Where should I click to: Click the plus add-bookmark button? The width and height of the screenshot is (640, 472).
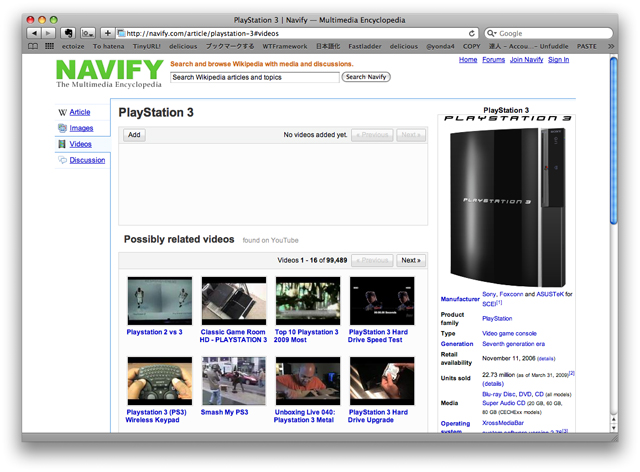(x=107, y=33)
